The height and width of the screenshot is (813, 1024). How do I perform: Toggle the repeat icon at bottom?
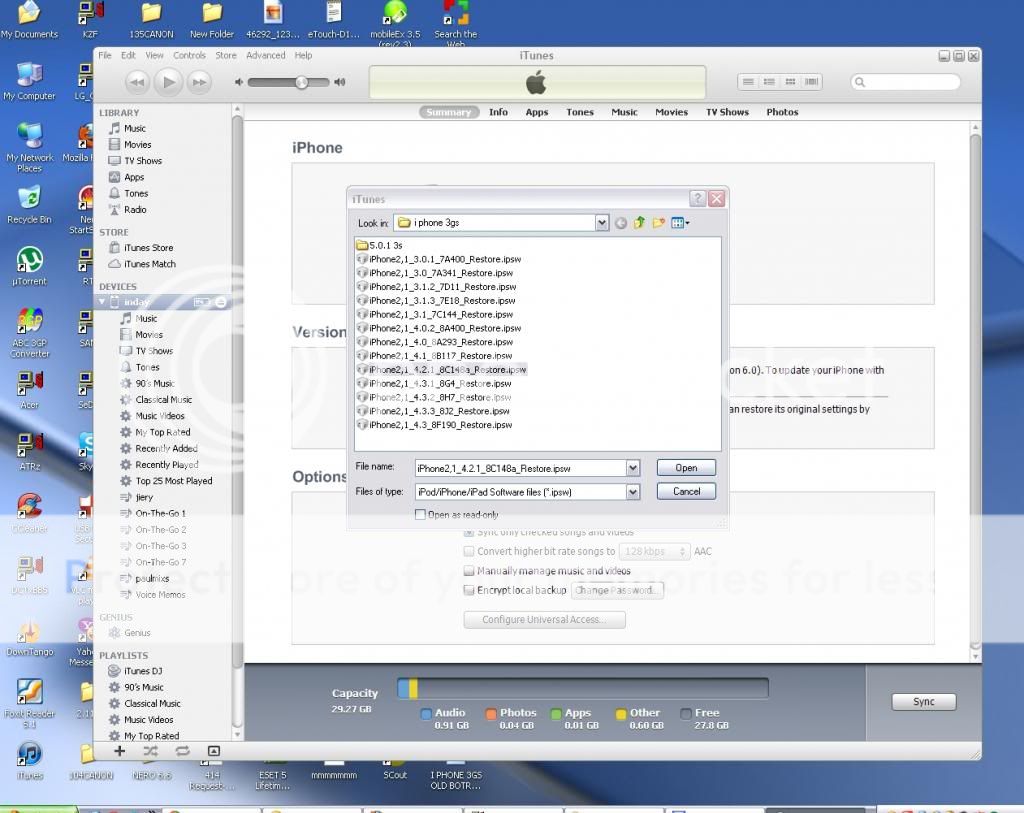tap(182, 751)
